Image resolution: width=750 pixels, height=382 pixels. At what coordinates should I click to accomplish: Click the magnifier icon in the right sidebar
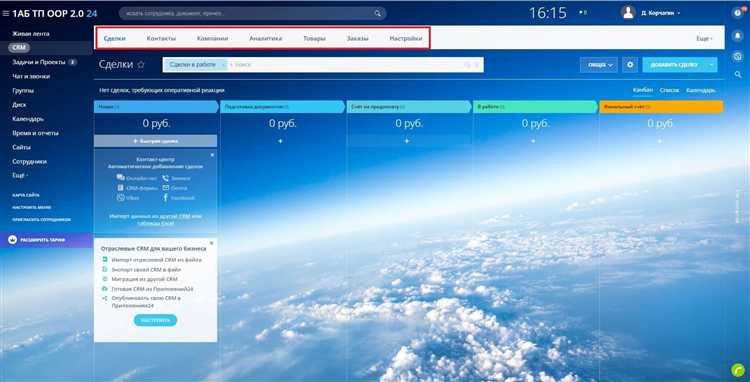tap(738, 75)
